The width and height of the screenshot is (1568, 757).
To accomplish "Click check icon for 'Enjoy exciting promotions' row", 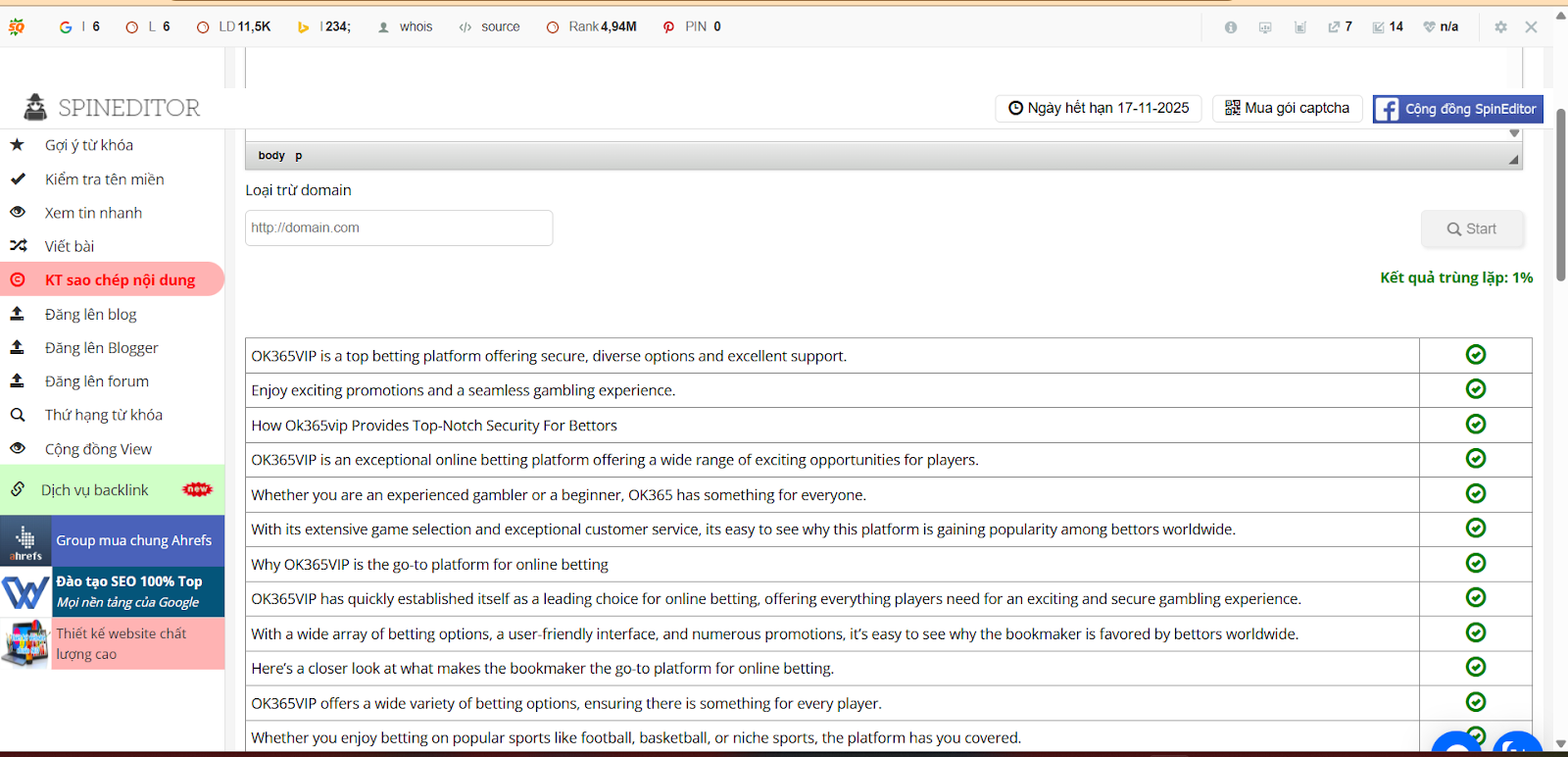I will [x=1476, y=389].
